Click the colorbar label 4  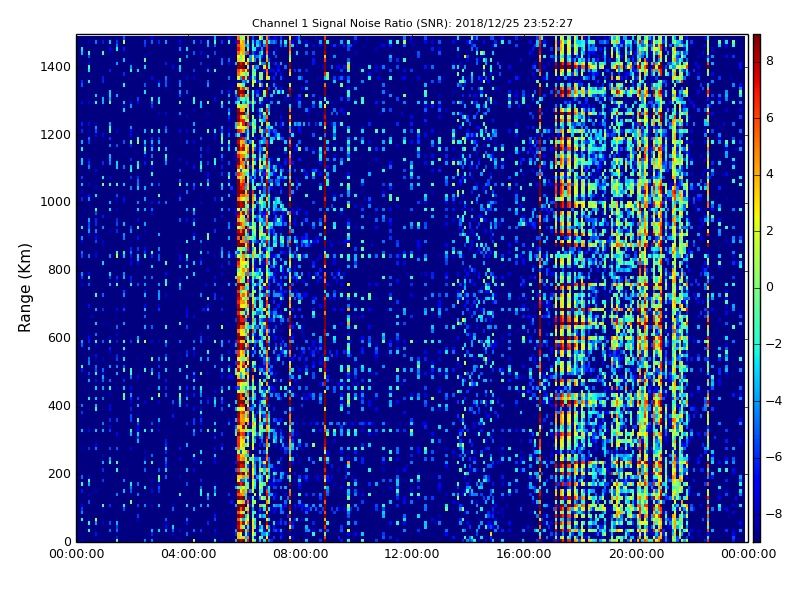point(770,174)
